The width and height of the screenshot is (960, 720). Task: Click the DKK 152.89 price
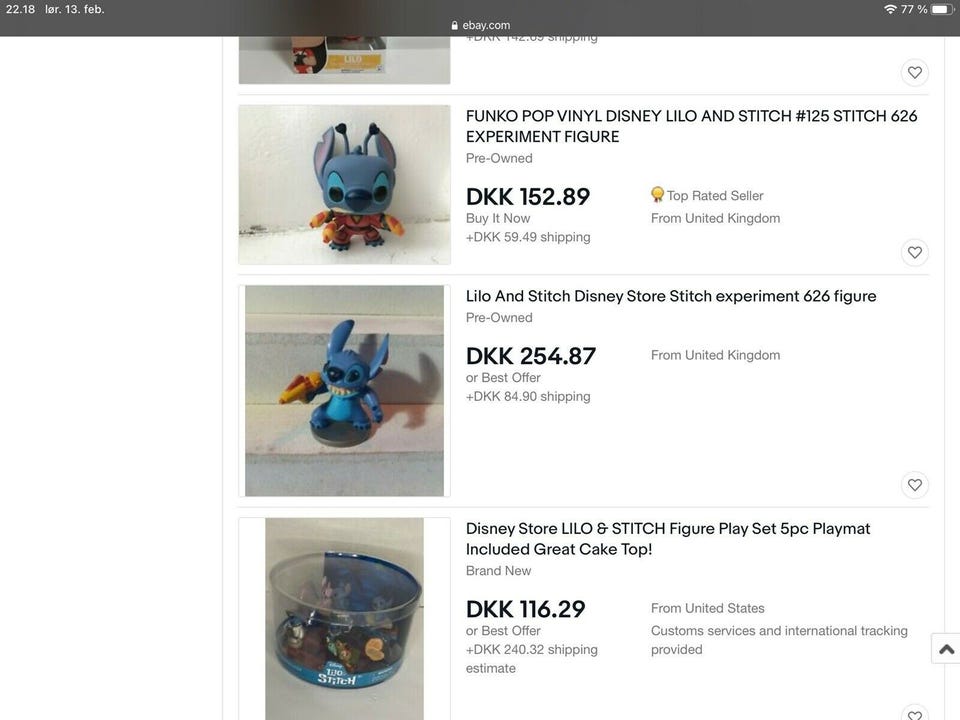pyautogui.click(x=528, y=197)
